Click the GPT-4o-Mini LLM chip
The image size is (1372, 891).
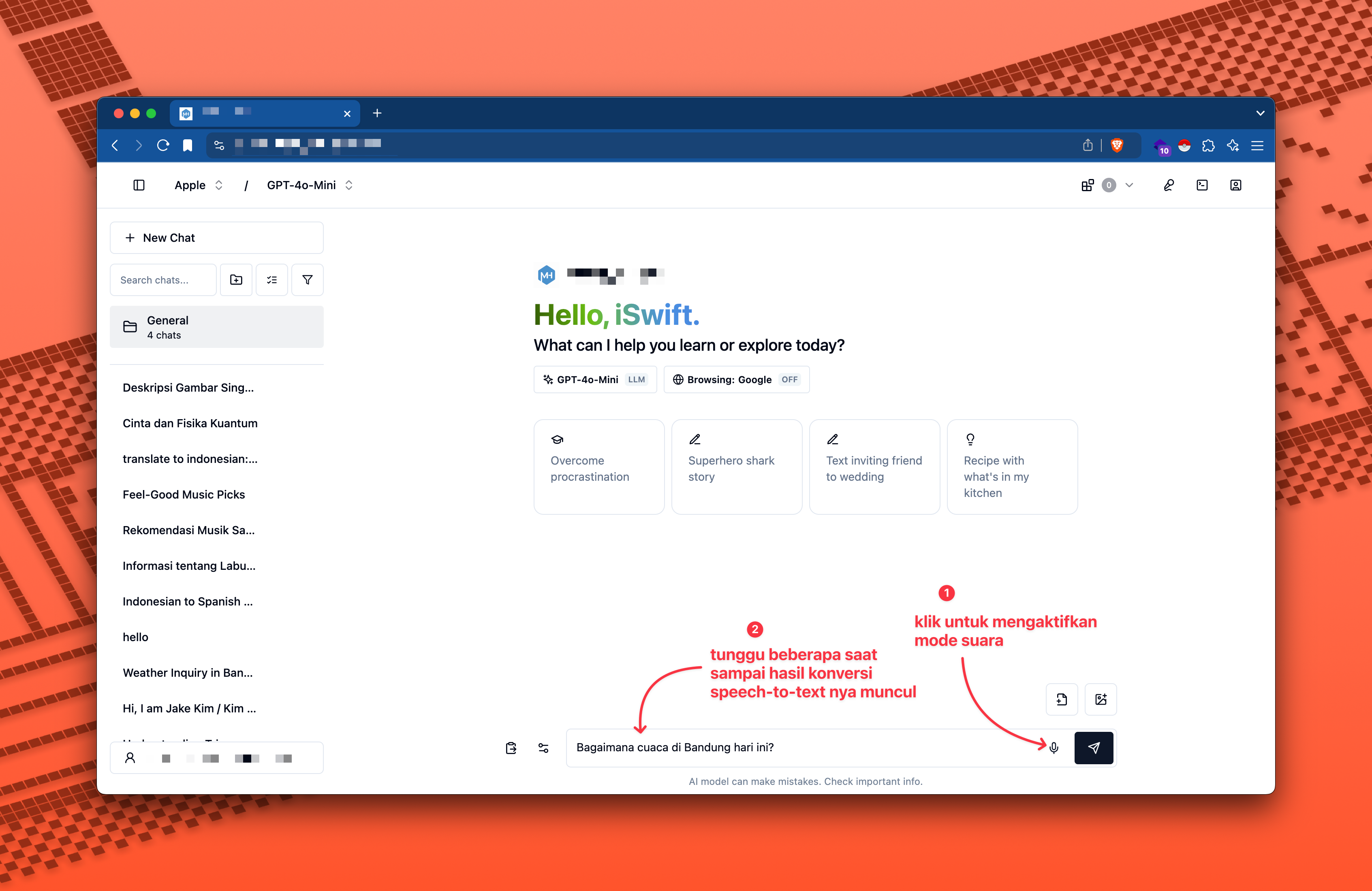pos(595,379)
